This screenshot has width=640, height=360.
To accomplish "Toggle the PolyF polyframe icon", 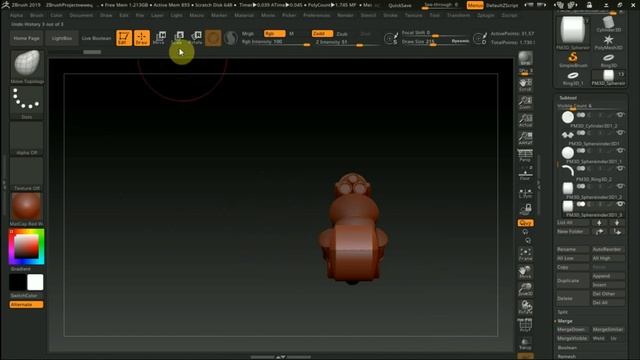I will (525, 325).
